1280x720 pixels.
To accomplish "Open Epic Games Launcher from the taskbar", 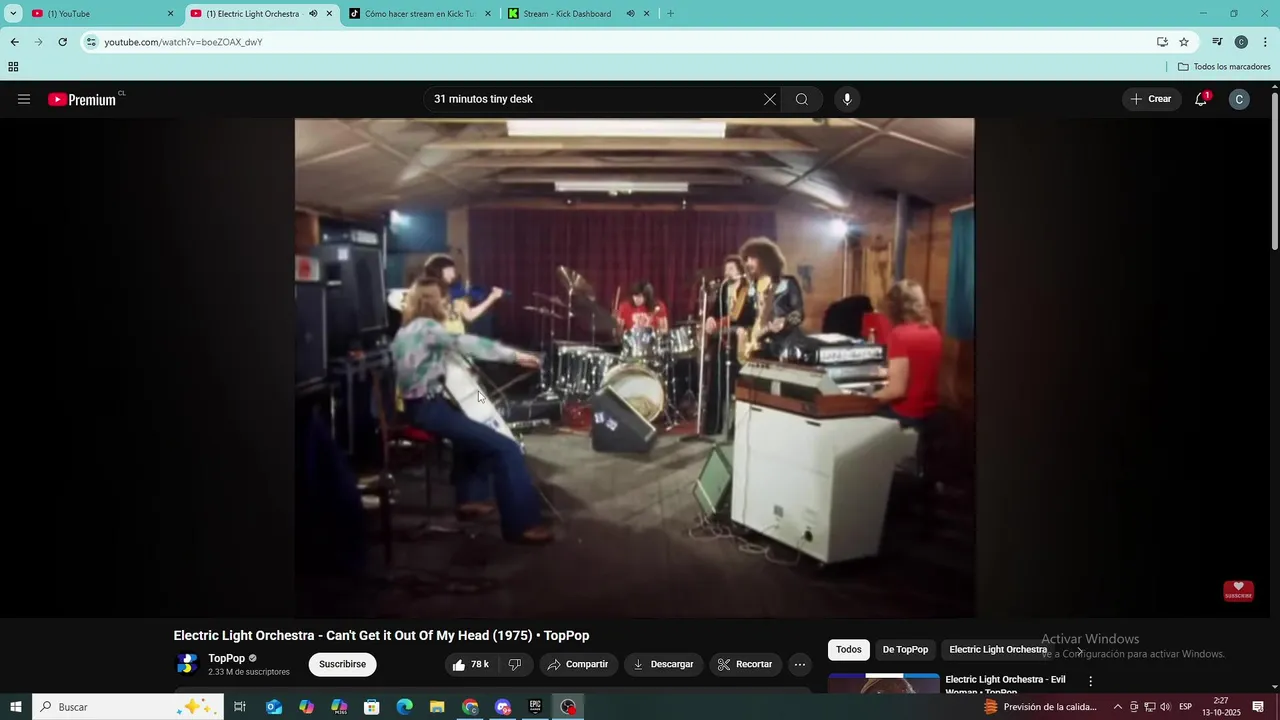I will pos(535,707).
